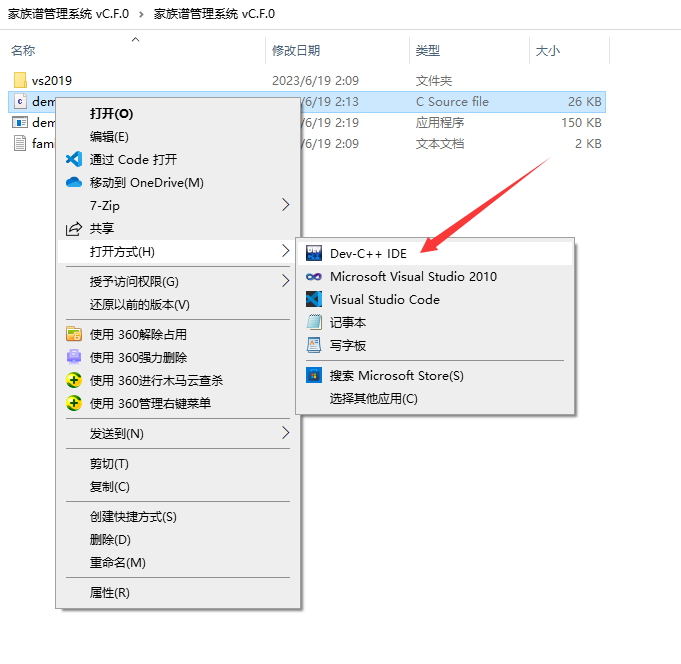This screenshot has height=664, width=681.
Task: Click the Visual Studio Code icon in submenu
Action: tap(314, 299)
